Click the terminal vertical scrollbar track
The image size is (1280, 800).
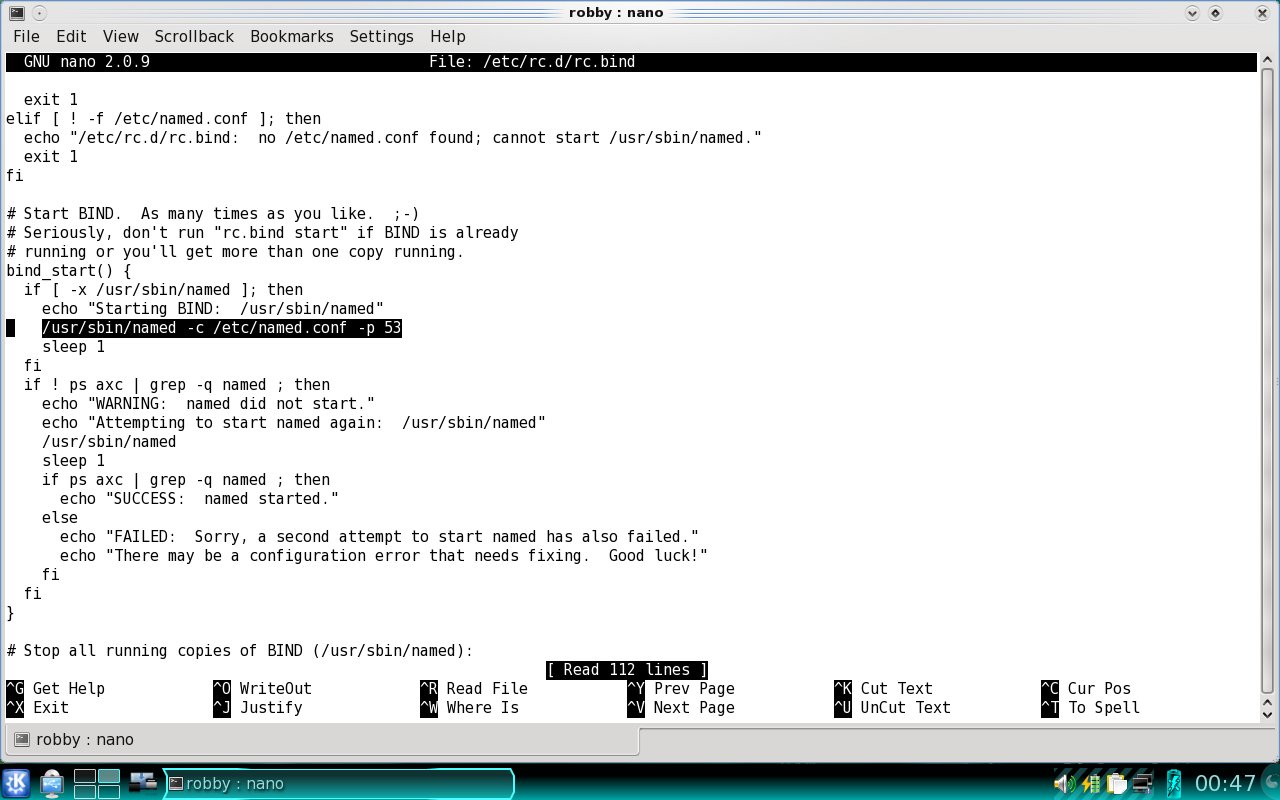click(1269, 380)
